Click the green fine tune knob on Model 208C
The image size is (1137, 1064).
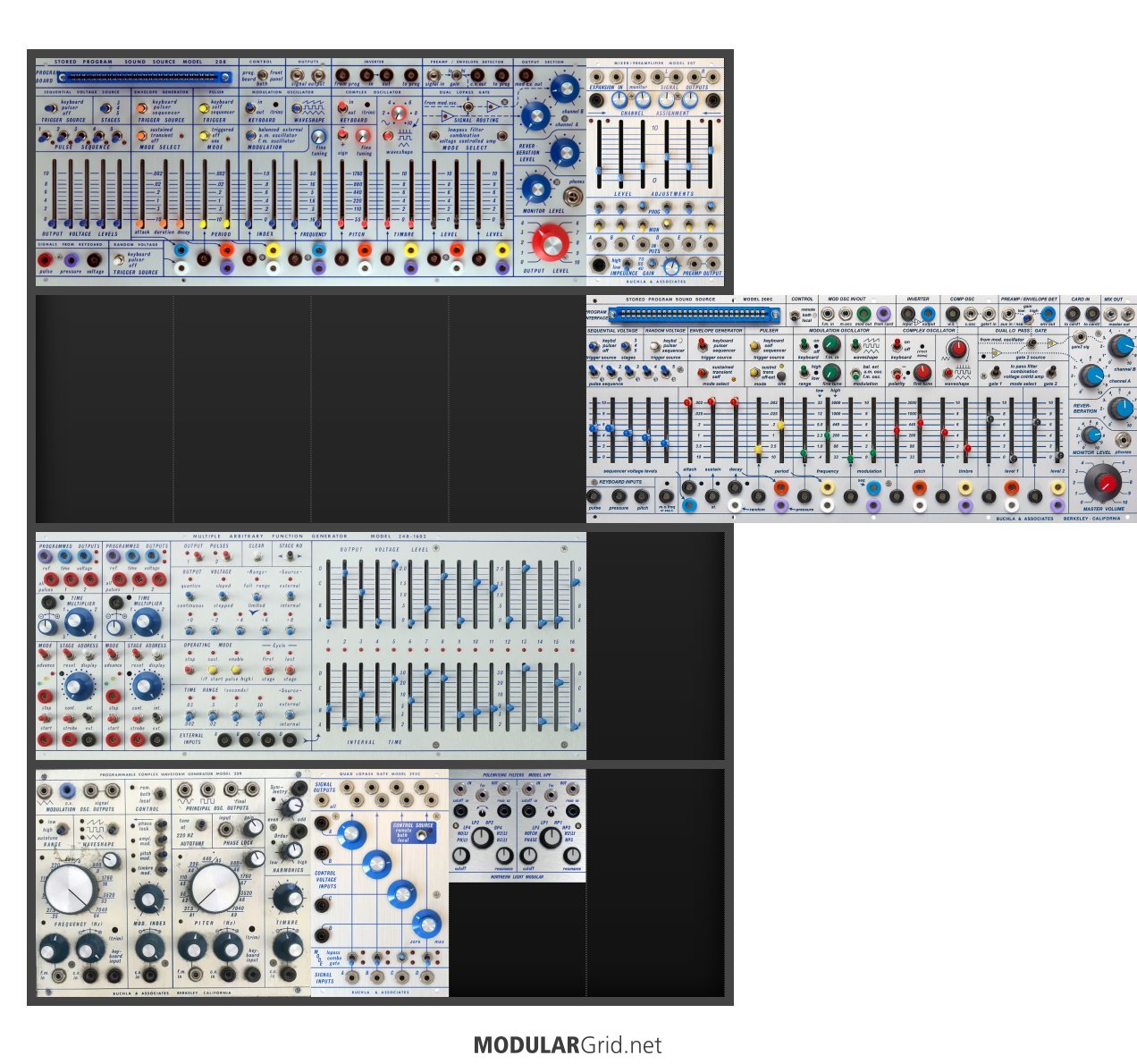point(832,372)
